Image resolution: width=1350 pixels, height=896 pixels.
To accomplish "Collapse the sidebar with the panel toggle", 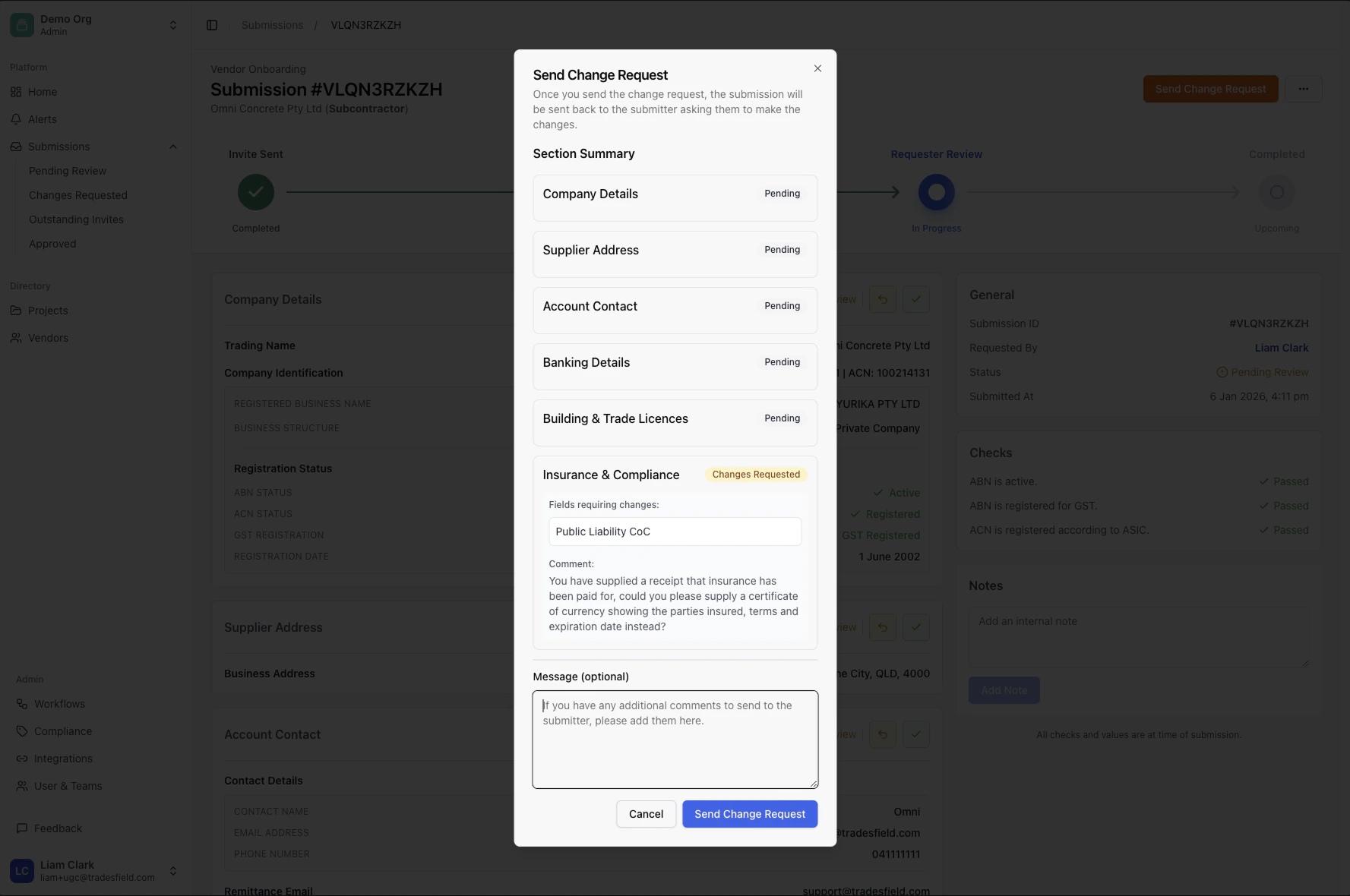I will click(211, 24).
